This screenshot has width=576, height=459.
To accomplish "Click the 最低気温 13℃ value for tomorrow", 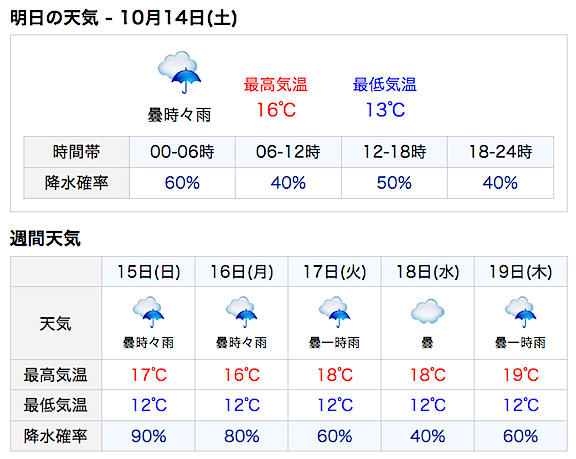I will coord(385,110).
